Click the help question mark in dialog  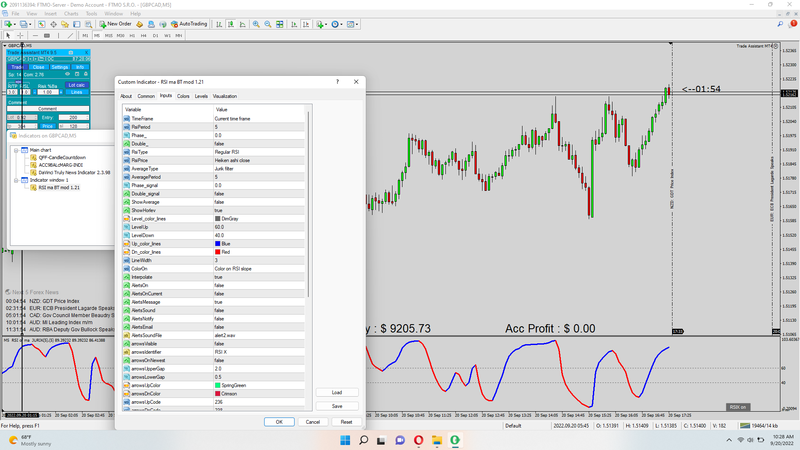pos(339,81)
